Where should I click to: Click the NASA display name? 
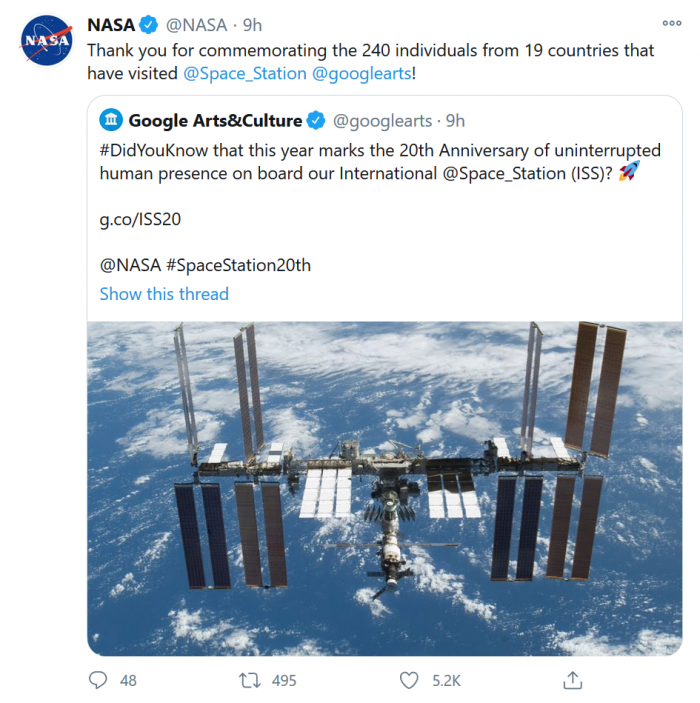click(x=111, y=25)
